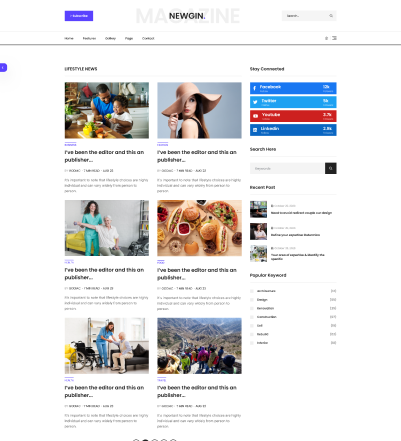Viewport: 401px width, 441px height.
Task: Click the small icon left of hamburger menu
Action: (x=326, y=38)
